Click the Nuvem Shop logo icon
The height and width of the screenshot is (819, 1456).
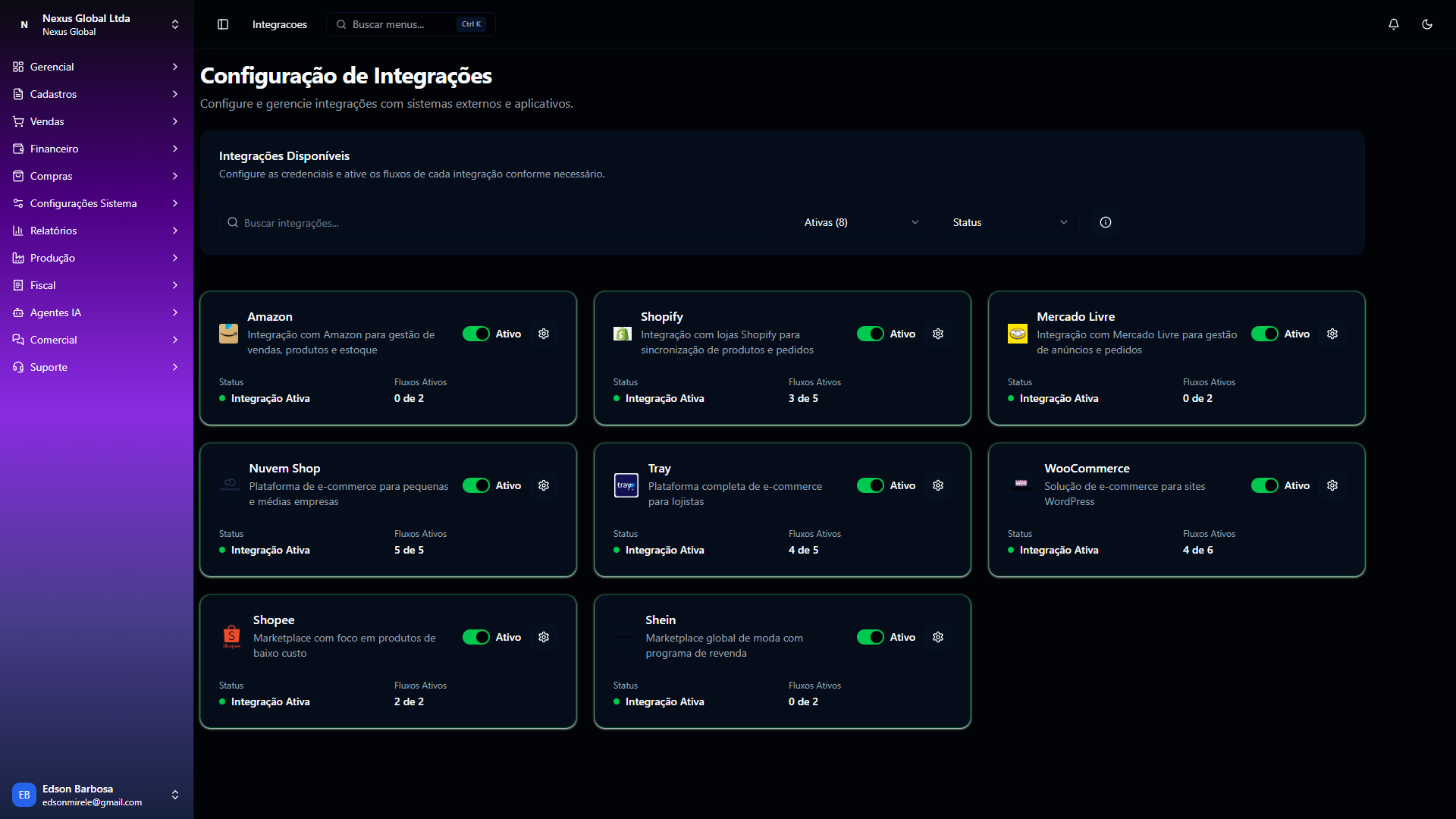click(230, 485)
